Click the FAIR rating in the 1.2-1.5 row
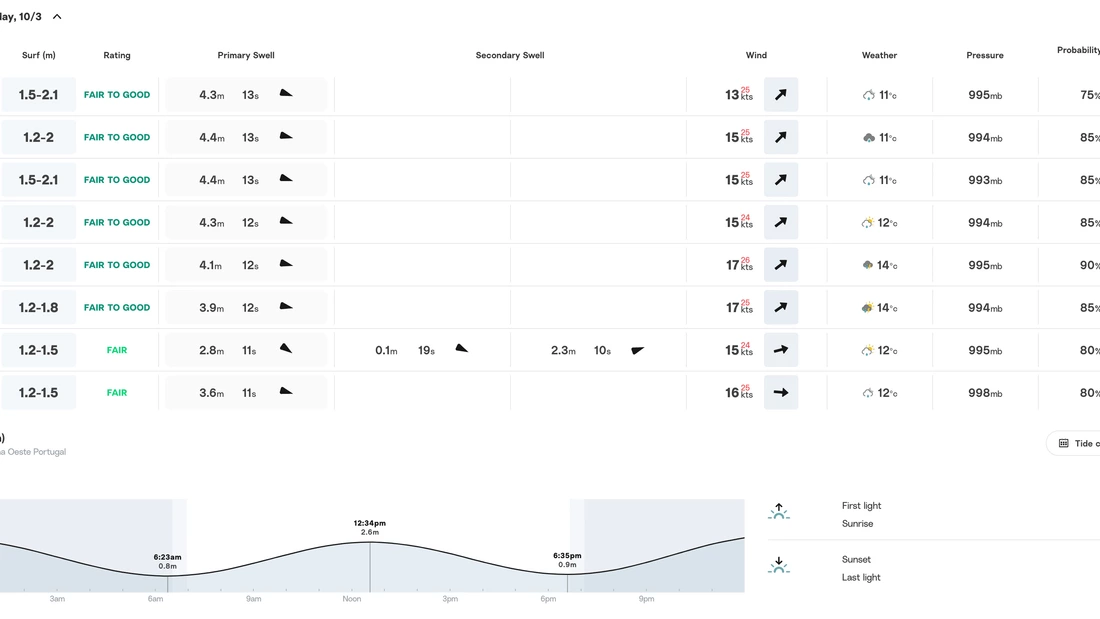Viewport: 1100px width, 619px height. [117, 350]
